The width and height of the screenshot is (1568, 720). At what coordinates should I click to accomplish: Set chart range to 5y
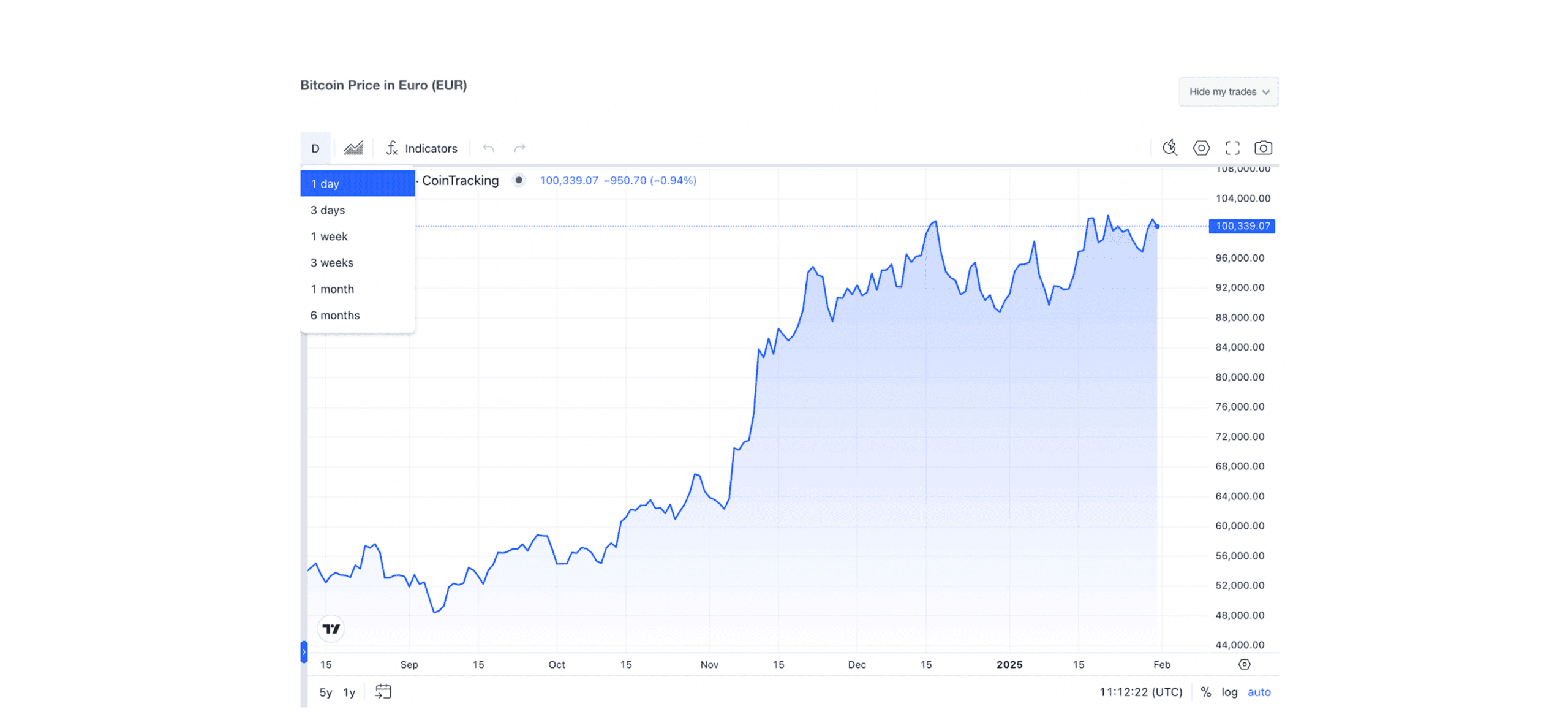[325, 692]
